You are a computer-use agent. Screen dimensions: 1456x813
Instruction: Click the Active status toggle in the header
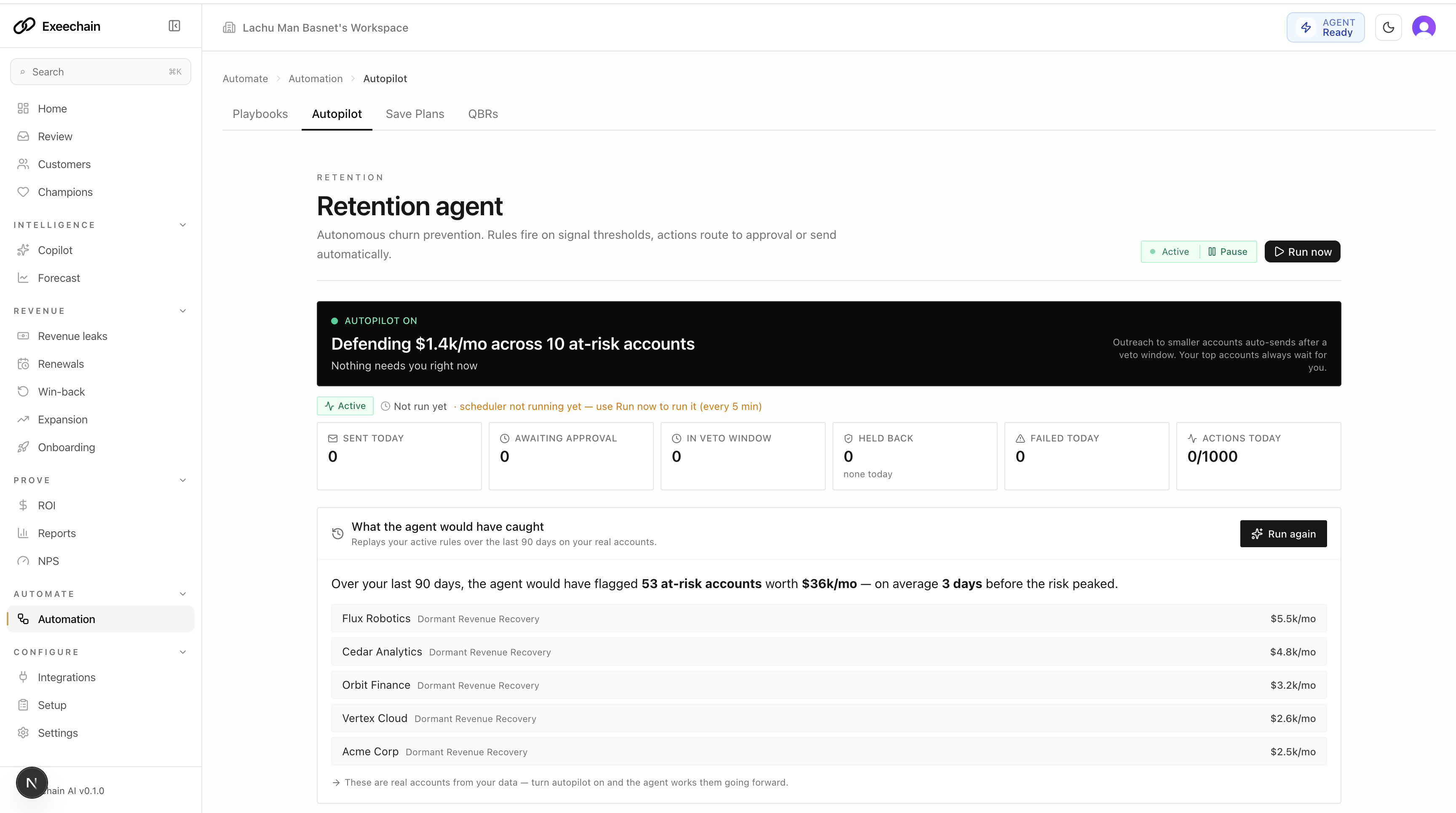click(x=1170, y=251)
